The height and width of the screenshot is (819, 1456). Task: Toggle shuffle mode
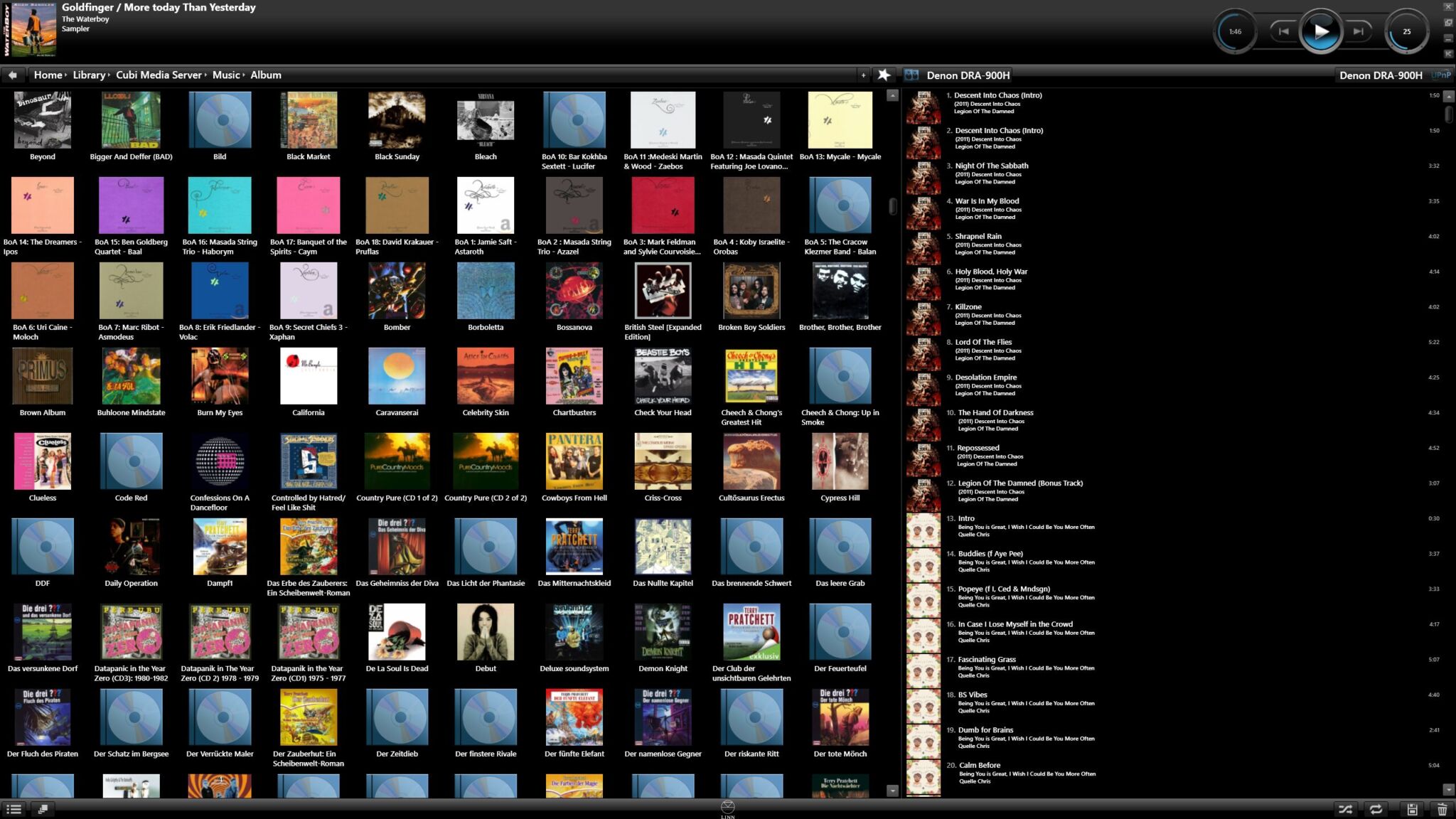(1345, 809)
